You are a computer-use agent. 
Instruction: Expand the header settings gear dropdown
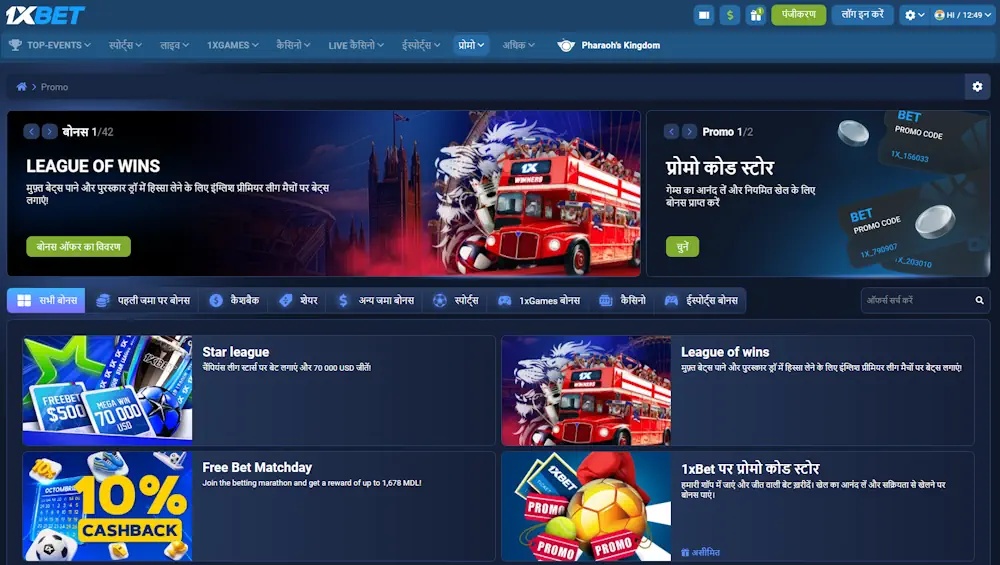pyautogui.click(x=914, y=15)
